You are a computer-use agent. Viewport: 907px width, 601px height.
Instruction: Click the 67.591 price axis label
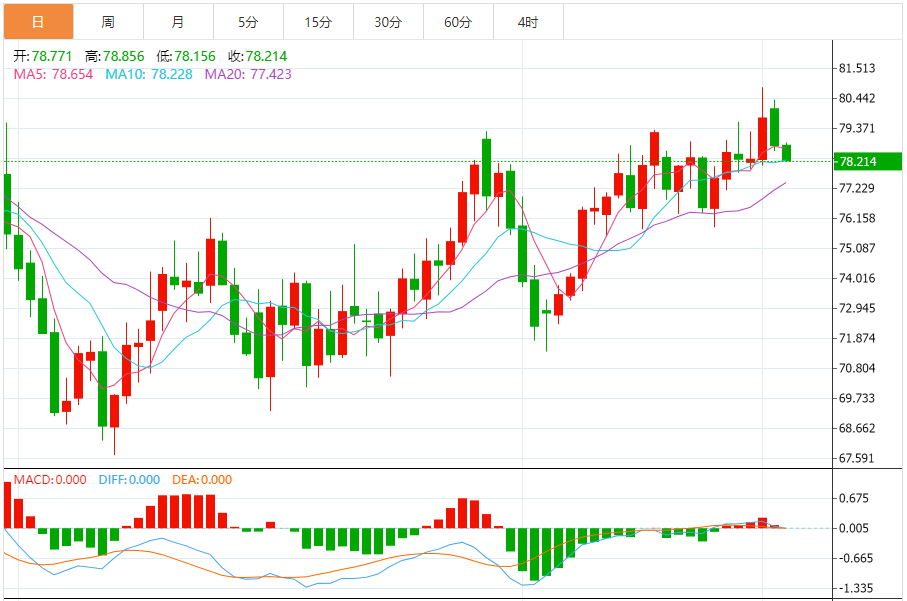click(x=857, y=458)
